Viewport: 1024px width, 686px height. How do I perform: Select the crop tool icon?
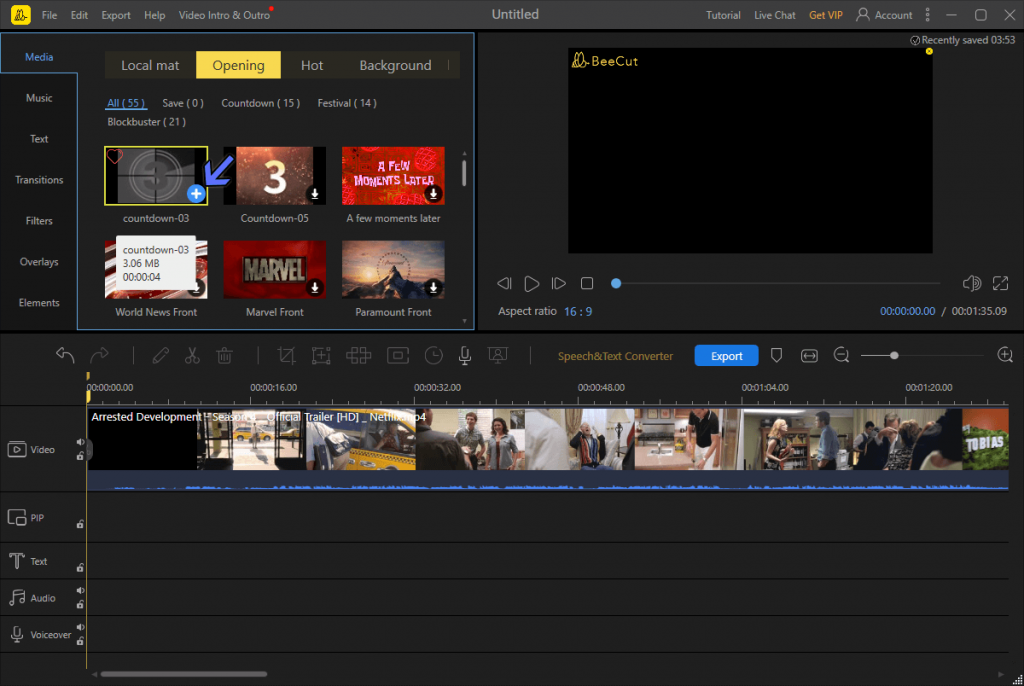point(286,355)
